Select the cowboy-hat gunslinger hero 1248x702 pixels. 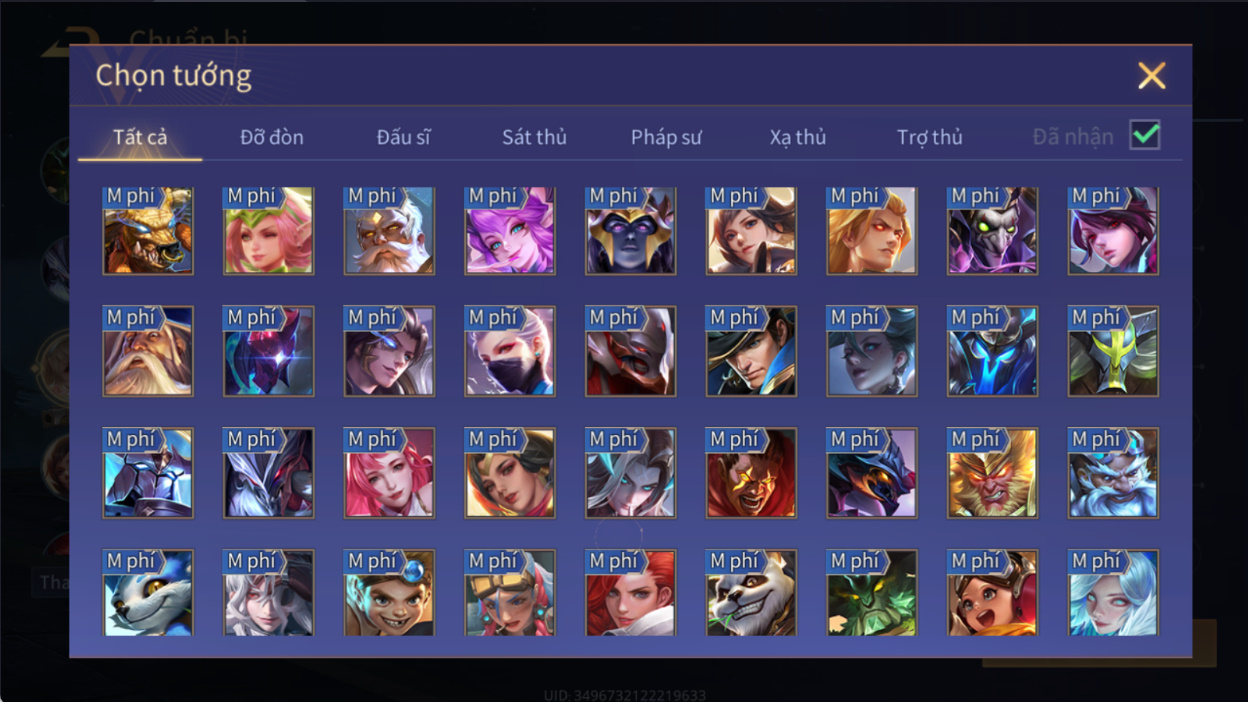751,351
